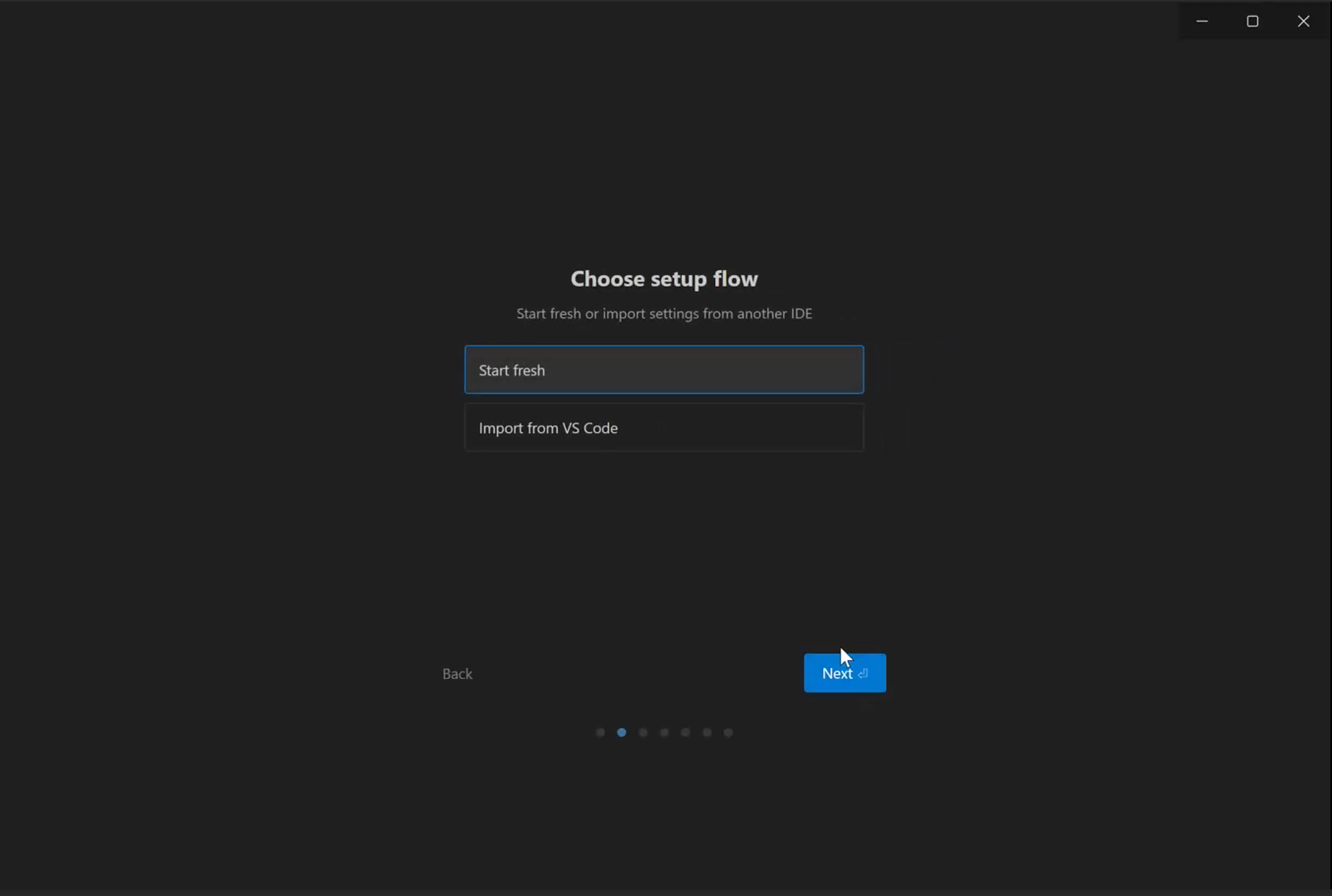Image resolution: width=1332 pixels, height=896 pixels.
Task: Click the 'Choose setup flow' heading
Action: click(663, 279)
